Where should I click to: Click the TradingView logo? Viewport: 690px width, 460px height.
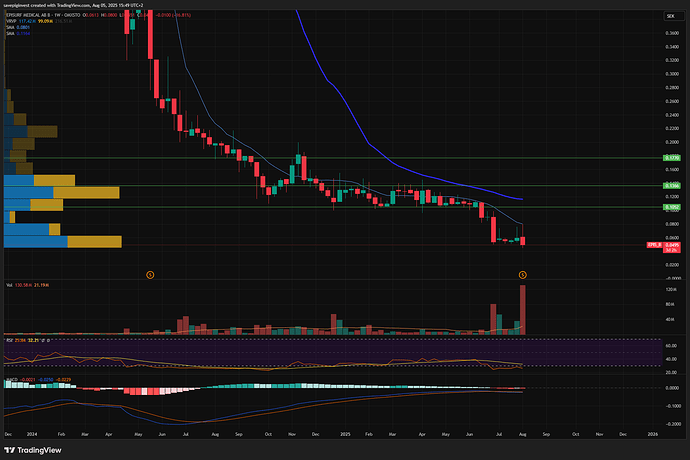coord(33,450)
